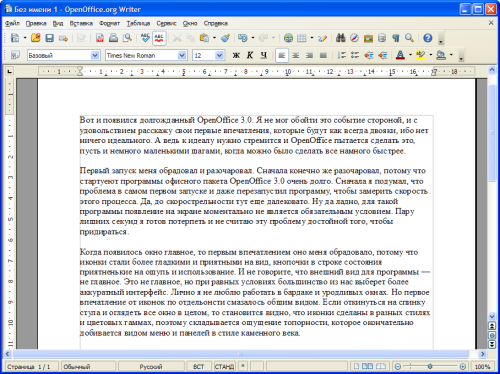
Task: Open page preview with magnifier page icon
Action: 127,38
